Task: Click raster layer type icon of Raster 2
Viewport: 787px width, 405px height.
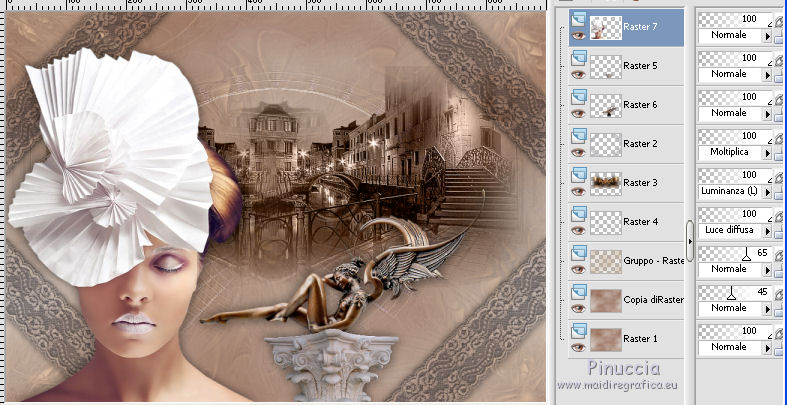Action: pos(579,136)
